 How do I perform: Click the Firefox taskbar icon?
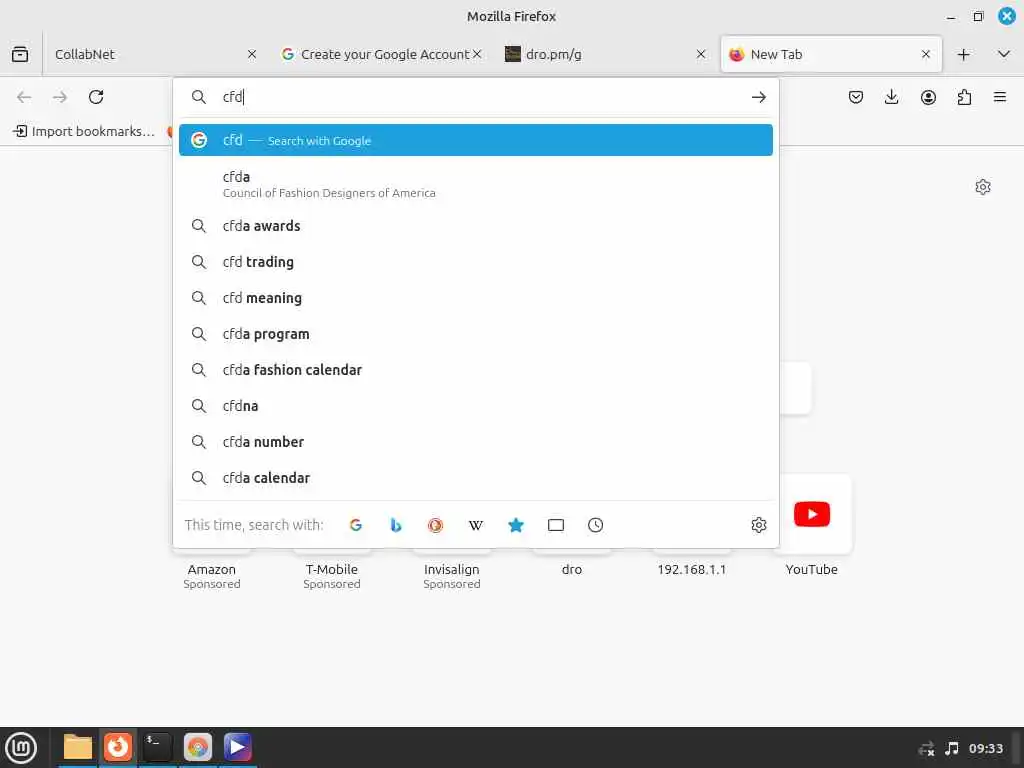[x=118, y=748]
